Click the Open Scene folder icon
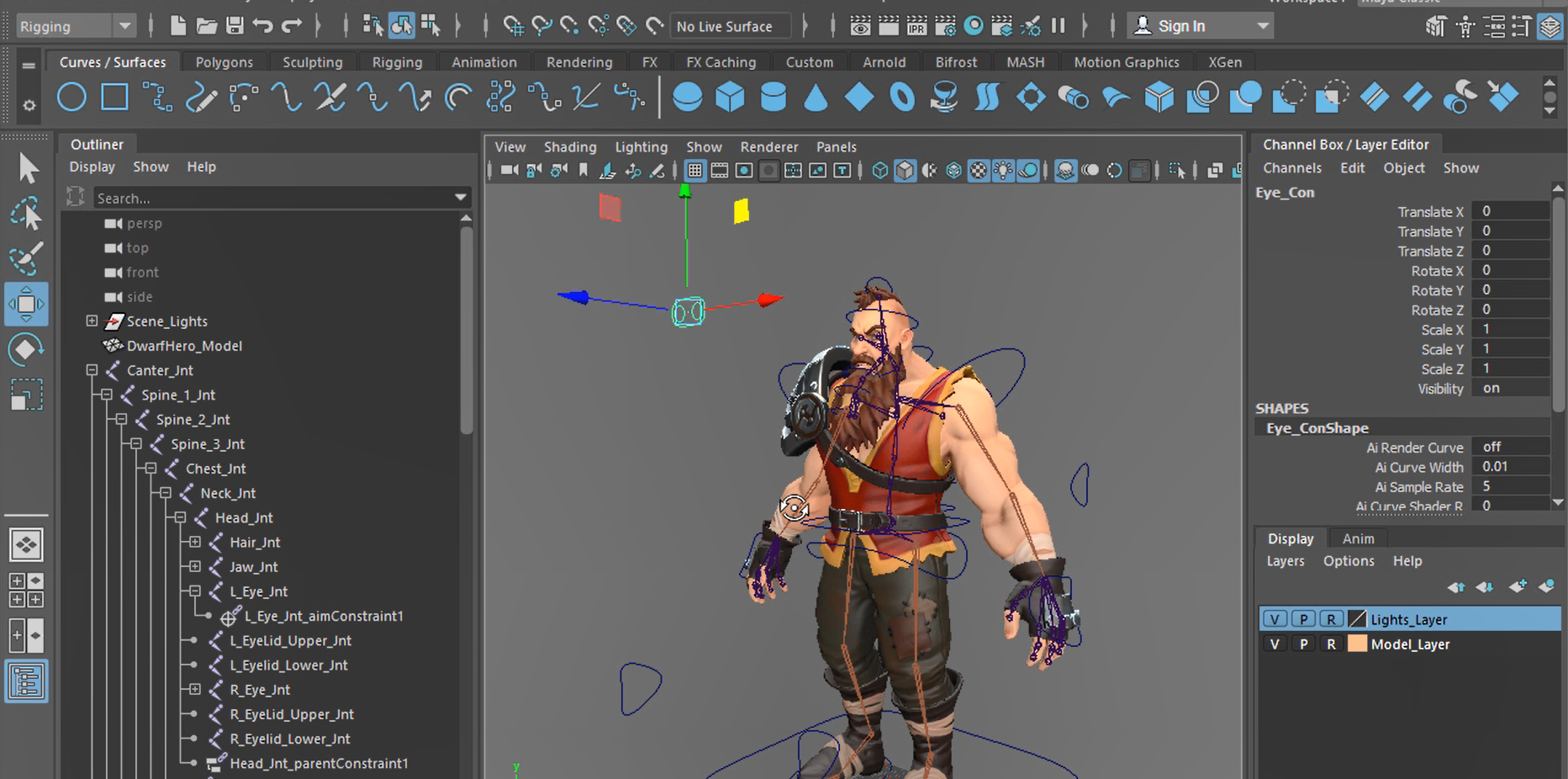The image size is (1568, 779). pyautogui.click(x=206, y=26)
